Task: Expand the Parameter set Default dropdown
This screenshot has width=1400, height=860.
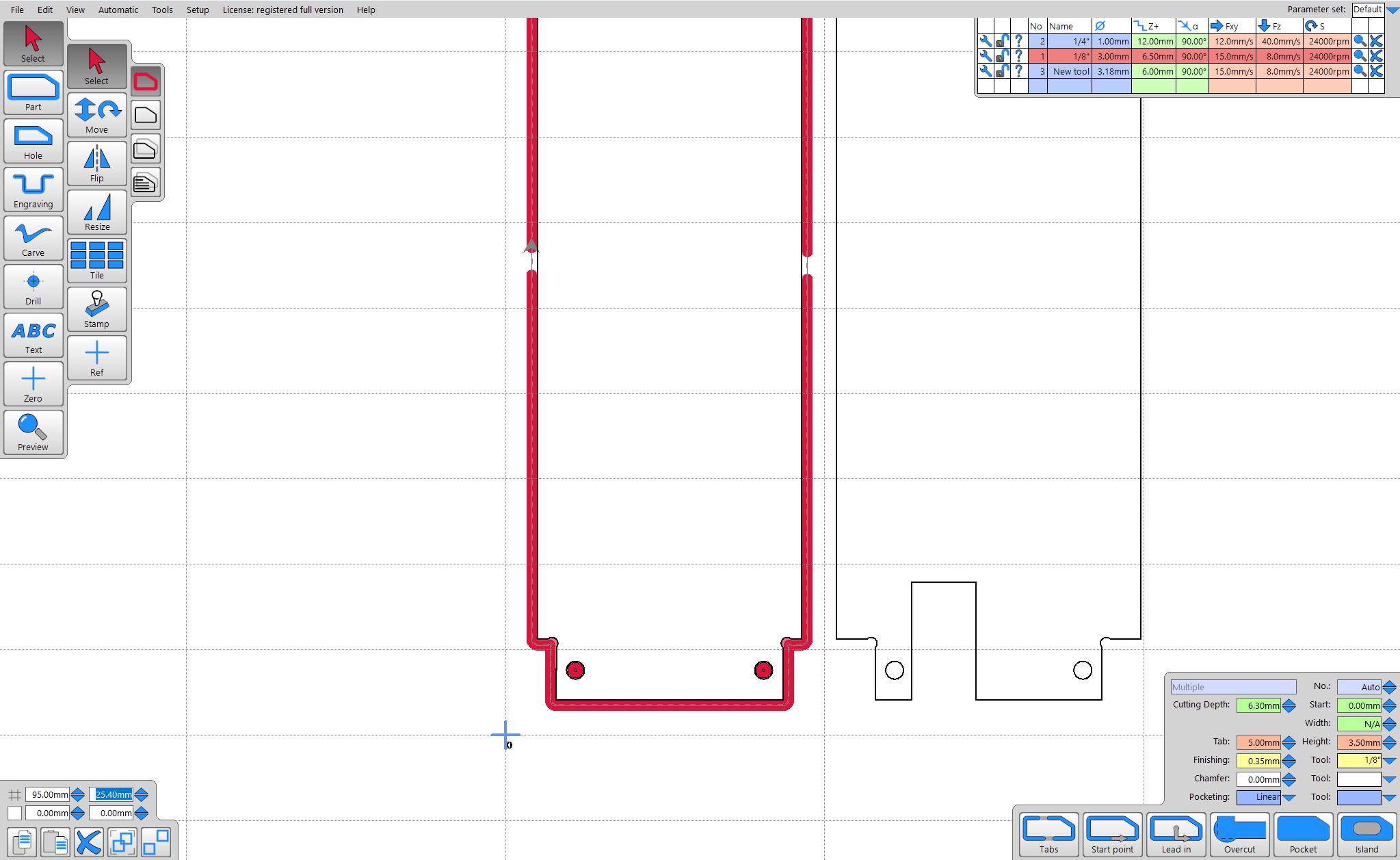Action: [1392, 10]
